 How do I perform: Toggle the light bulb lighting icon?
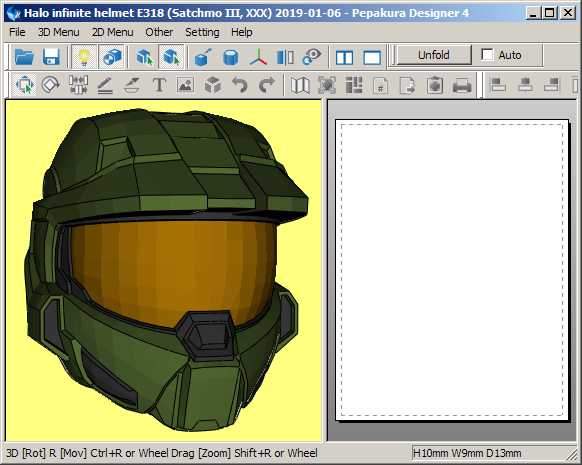(84, 57)
